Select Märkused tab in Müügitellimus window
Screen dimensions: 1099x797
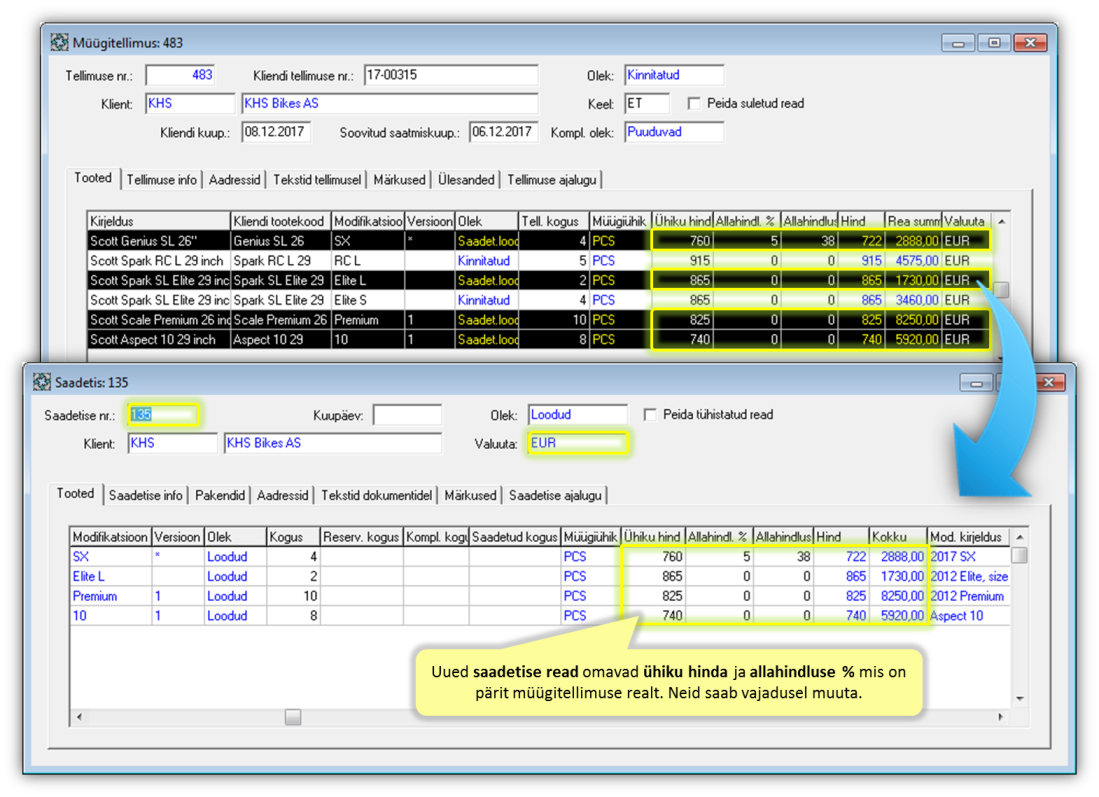(x=399, y=180)
